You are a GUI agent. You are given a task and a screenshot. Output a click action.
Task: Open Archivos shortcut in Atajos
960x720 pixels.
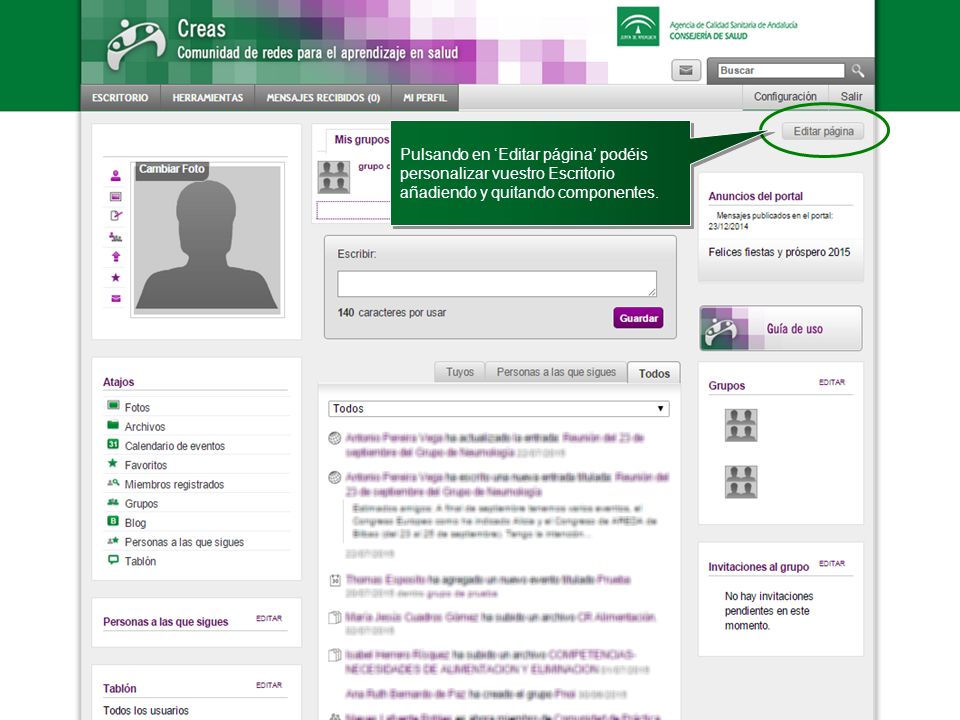tap(144, 427)
